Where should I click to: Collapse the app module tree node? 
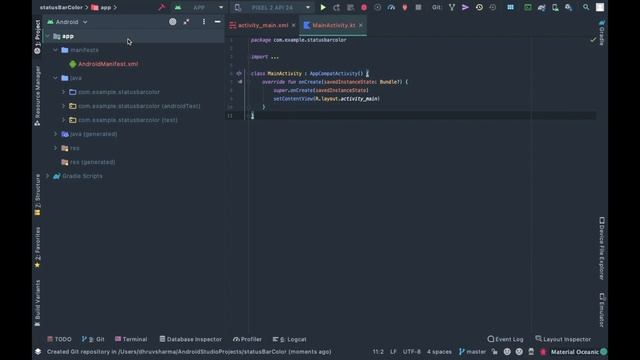47,36
